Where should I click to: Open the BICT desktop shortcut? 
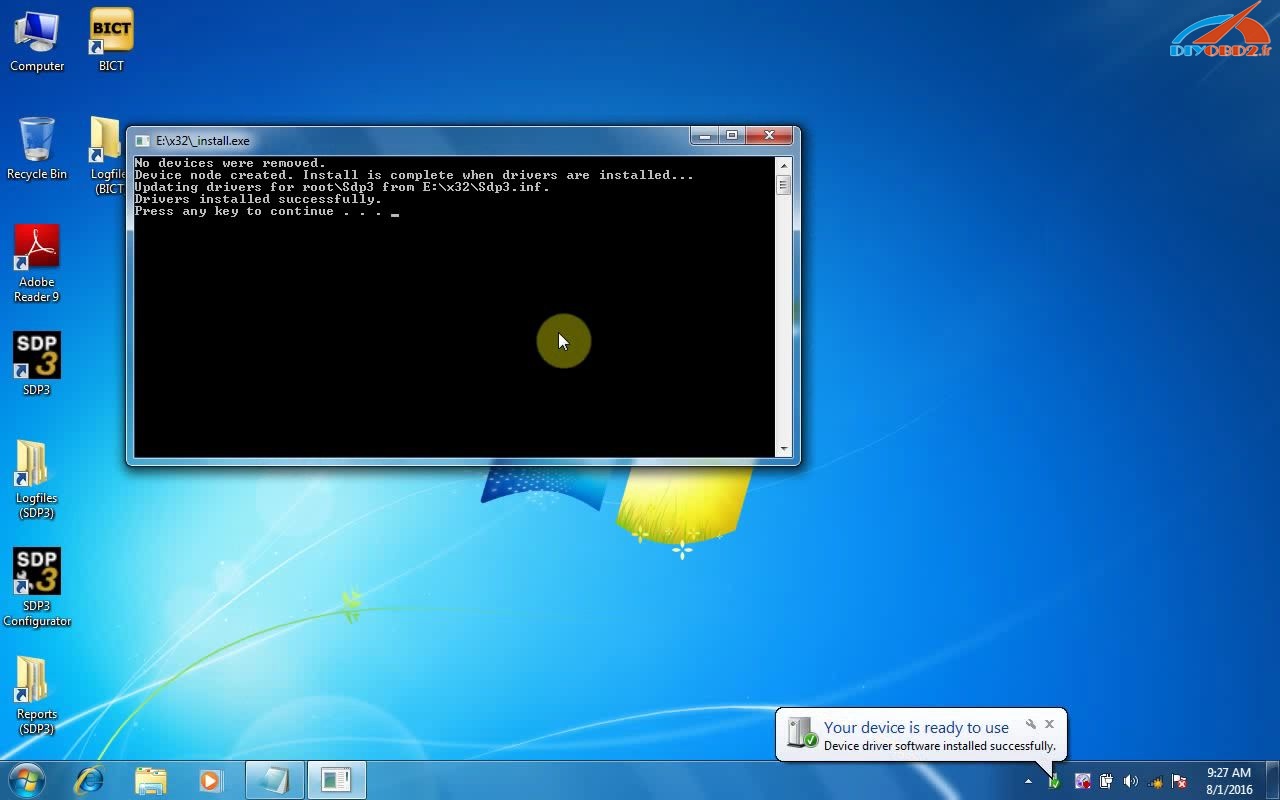click(x=111, y=32)
